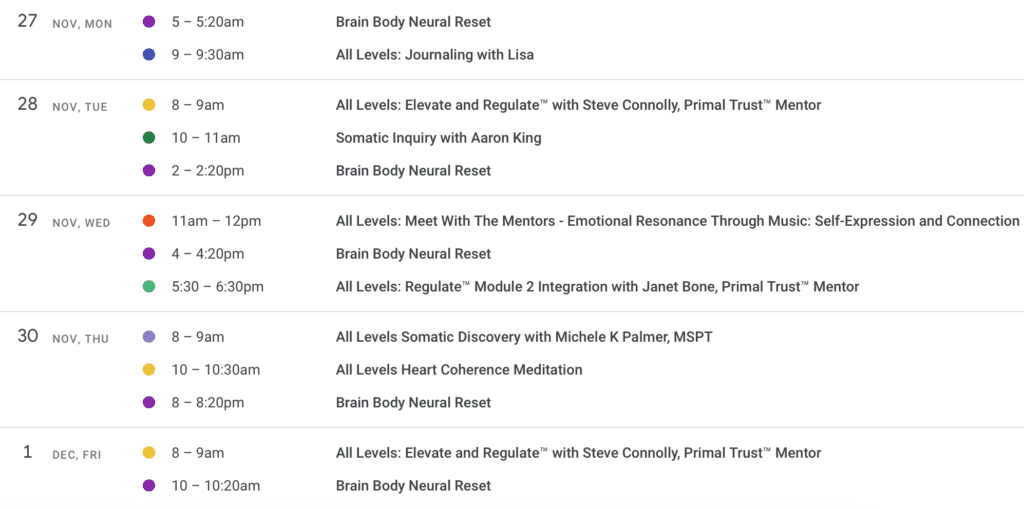
Task: Select date 29 Nov, Wed
Action: coord(27,220)
